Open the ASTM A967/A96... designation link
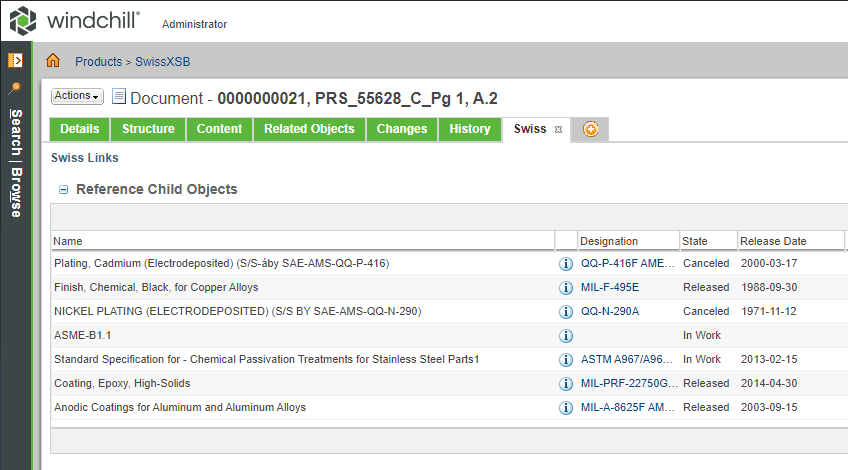This screenshot has height=470, width=848. [627, 359]
